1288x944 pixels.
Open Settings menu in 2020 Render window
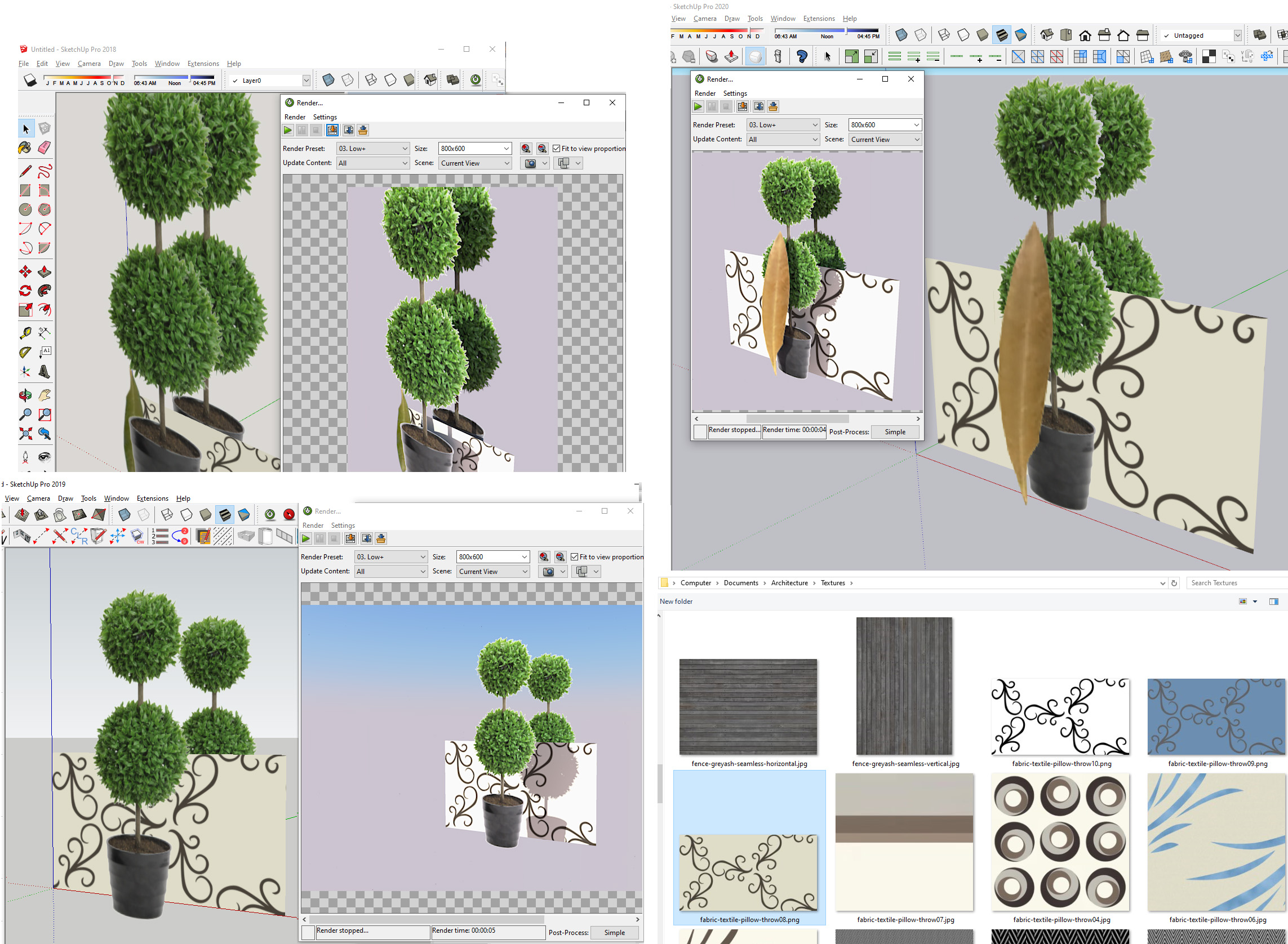tap(735, 93)
